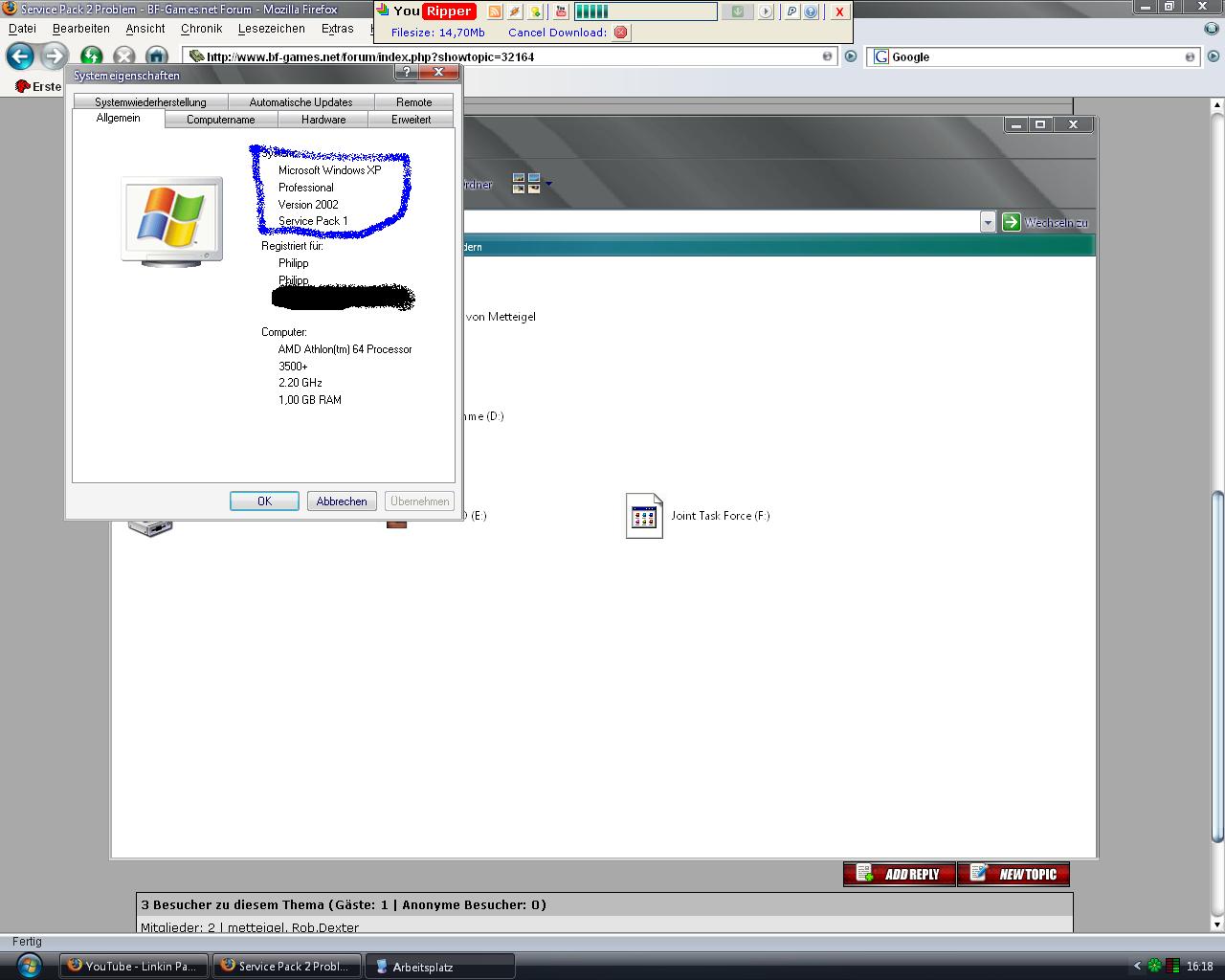This screenshot has height=980, width=1225.
Task: Click the YouRipper colorful logo icon
Action: (x=383, y=11)
